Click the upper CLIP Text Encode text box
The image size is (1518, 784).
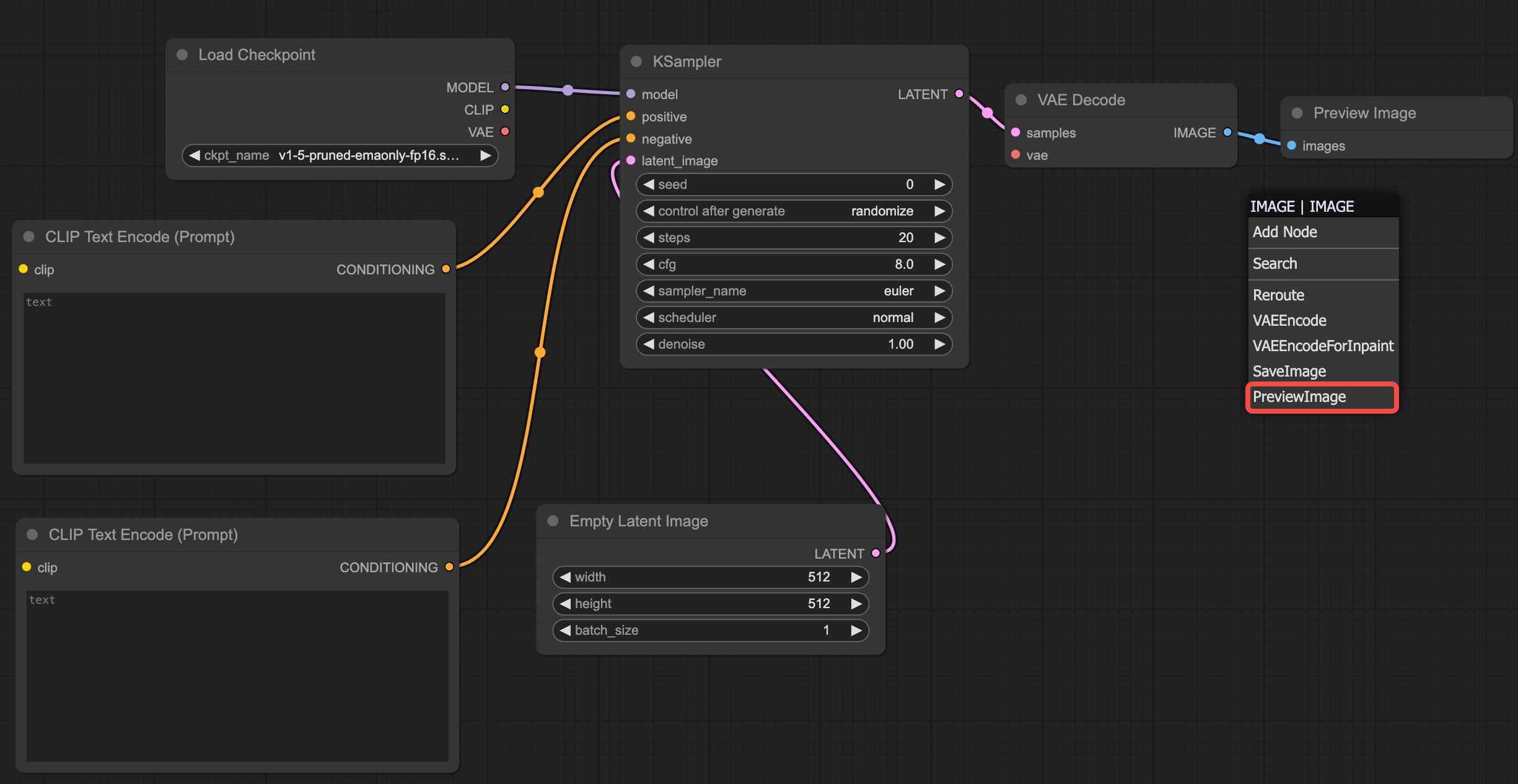click(234, 378)
